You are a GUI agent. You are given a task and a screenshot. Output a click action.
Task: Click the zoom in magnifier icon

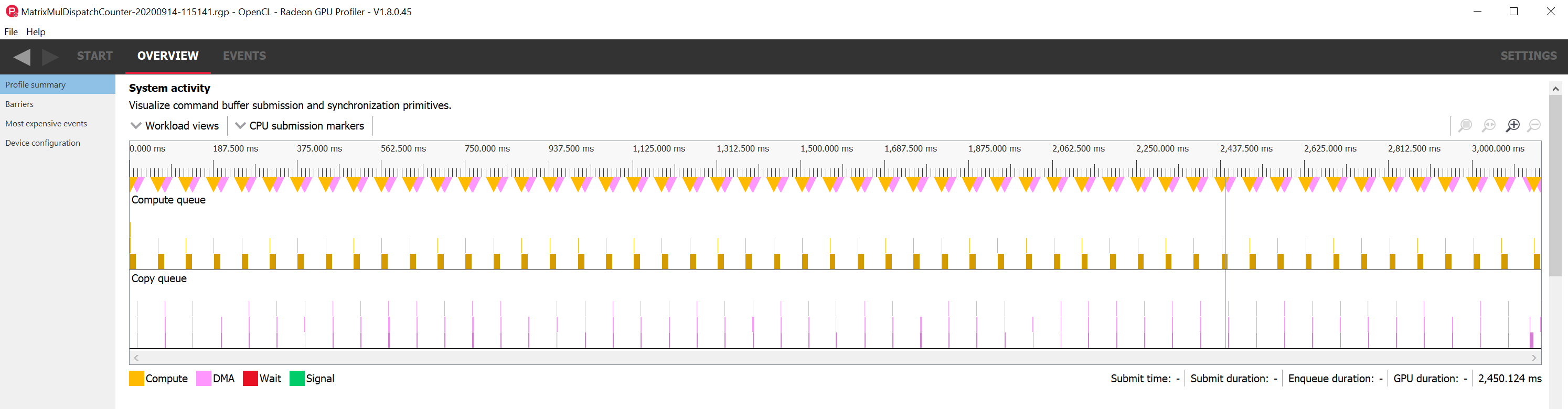(1512, 125)
